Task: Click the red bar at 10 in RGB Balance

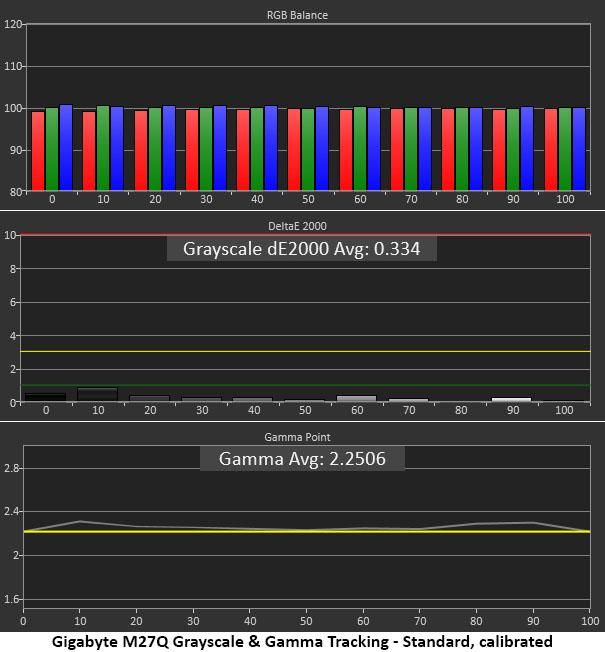Action: 89,151
